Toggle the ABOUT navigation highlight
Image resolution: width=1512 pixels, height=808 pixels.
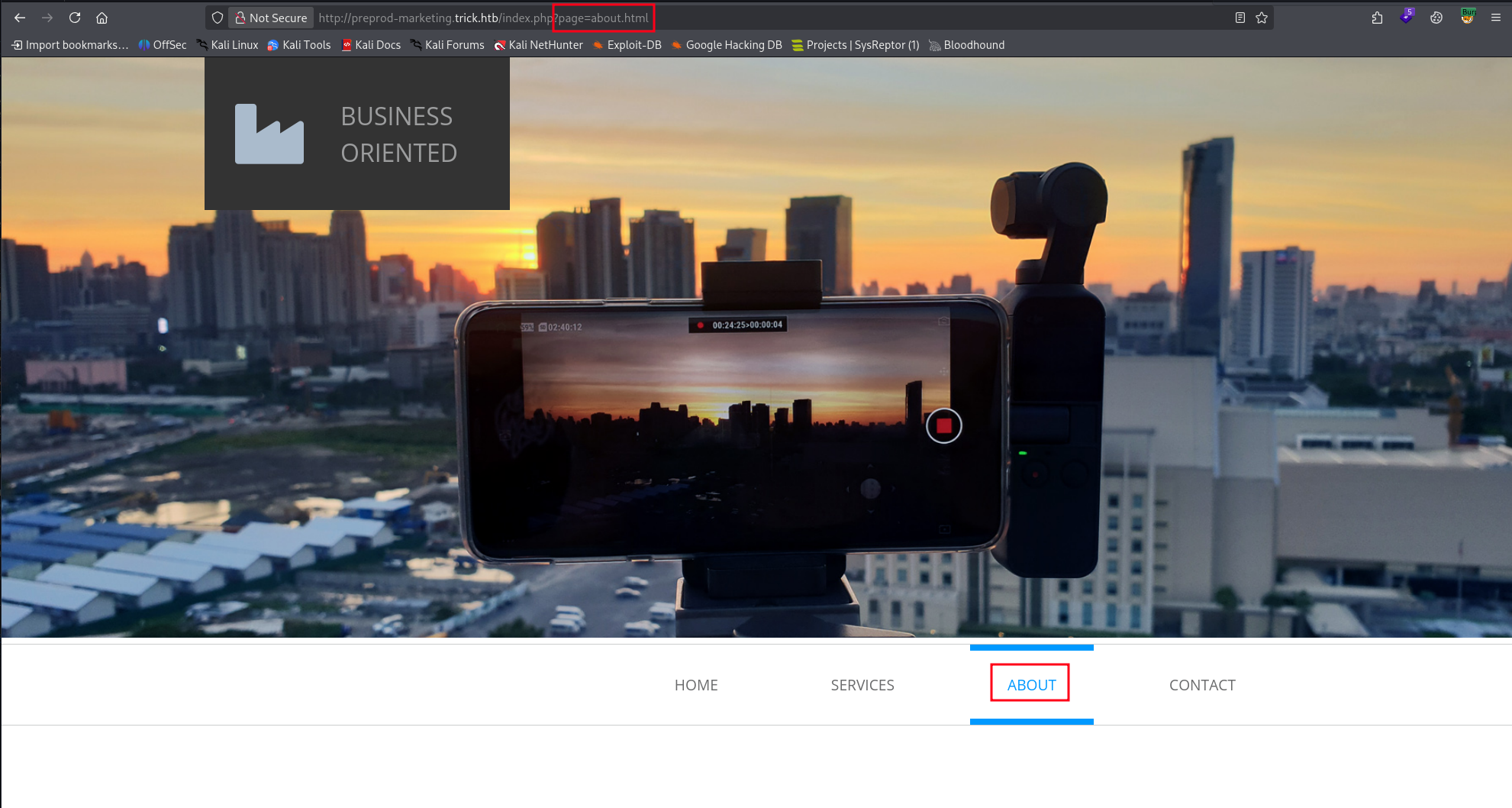(x=1030, y=685)
